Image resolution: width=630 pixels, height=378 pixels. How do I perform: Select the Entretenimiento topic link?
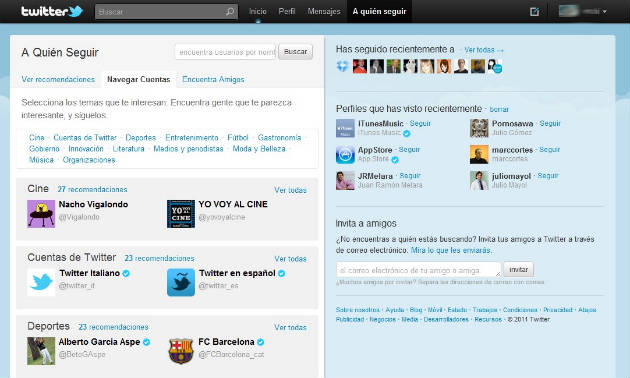(x=192, y=137)
